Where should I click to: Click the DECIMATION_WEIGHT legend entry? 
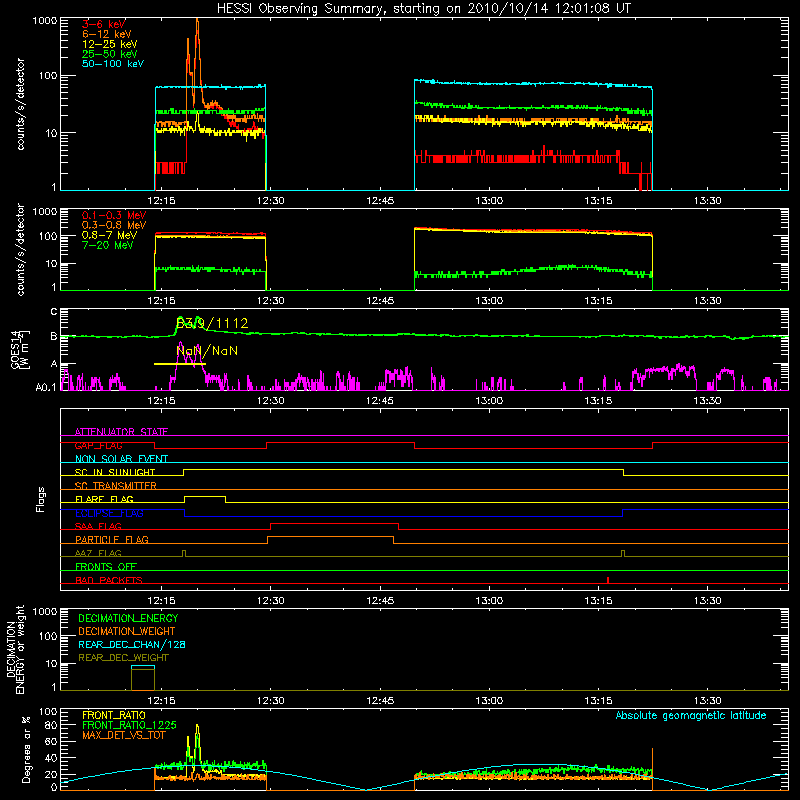(x=127, y=632)
